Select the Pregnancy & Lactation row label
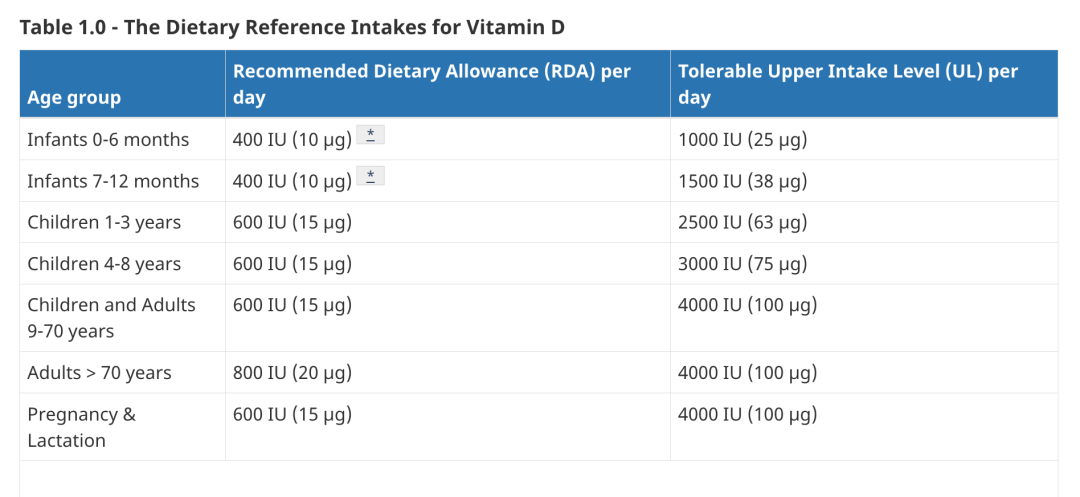Screen dimensions: 1080x497 tap(81, 427)
